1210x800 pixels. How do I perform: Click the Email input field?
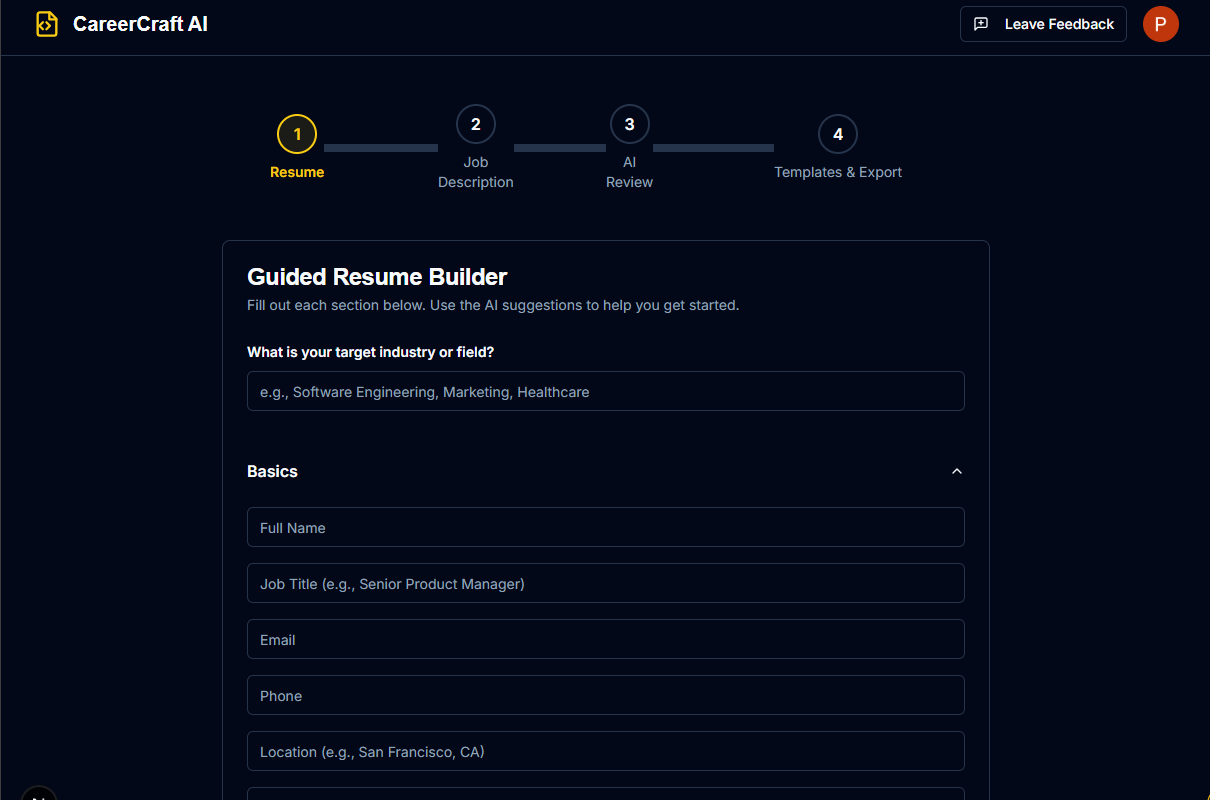[x=605, y=640]
